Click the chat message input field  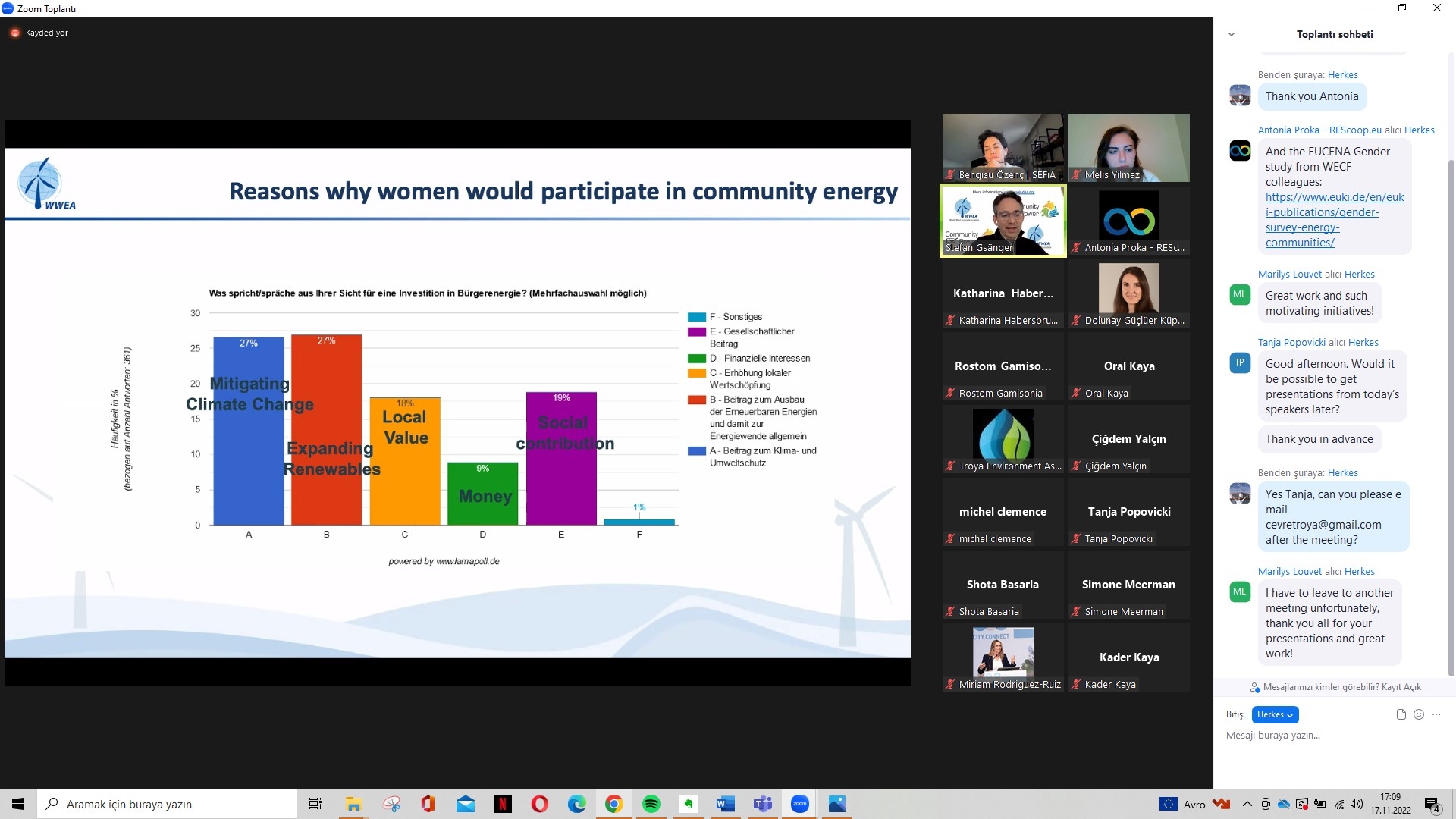(1335, 735)
